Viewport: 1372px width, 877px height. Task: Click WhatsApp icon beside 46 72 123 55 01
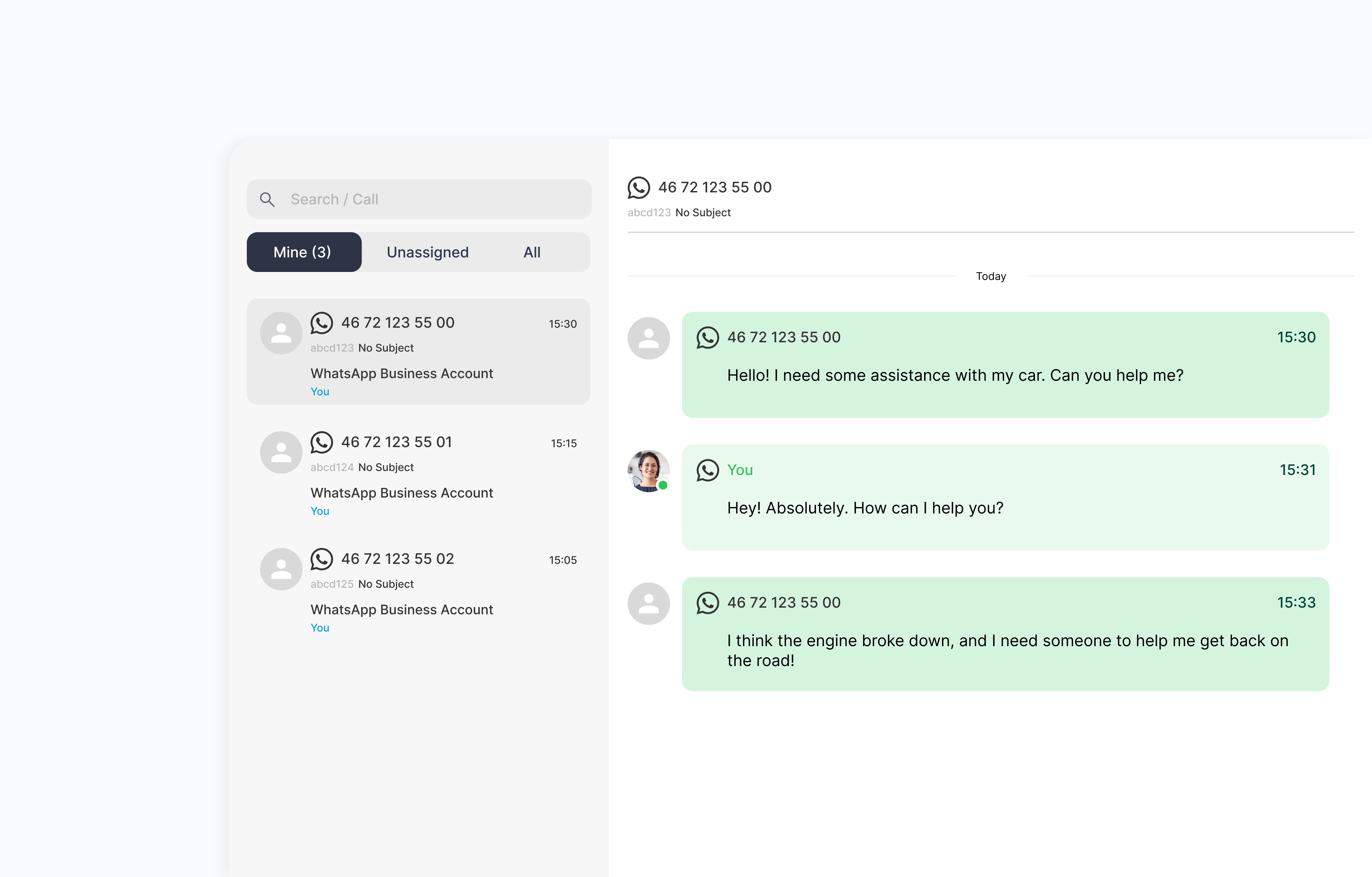321,442
